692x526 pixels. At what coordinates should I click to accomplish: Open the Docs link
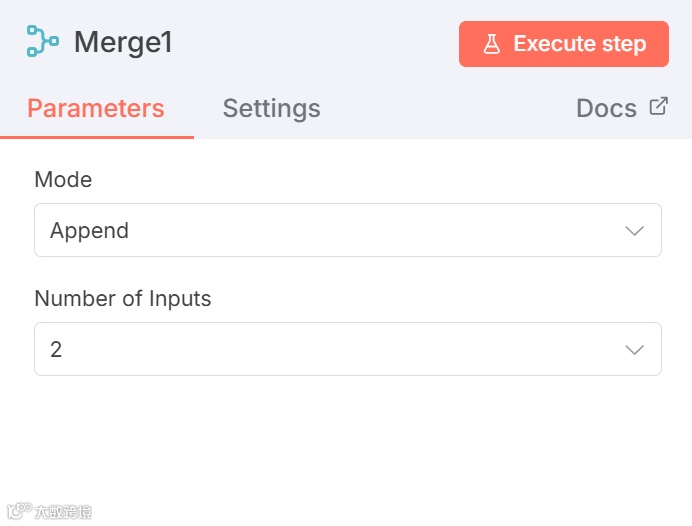tap(606, 108)
